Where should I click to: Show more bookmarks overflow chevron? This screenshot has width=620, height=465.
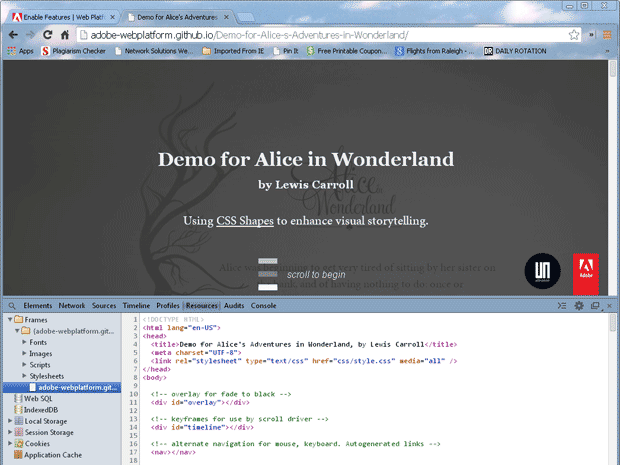[x=607, y=51]
